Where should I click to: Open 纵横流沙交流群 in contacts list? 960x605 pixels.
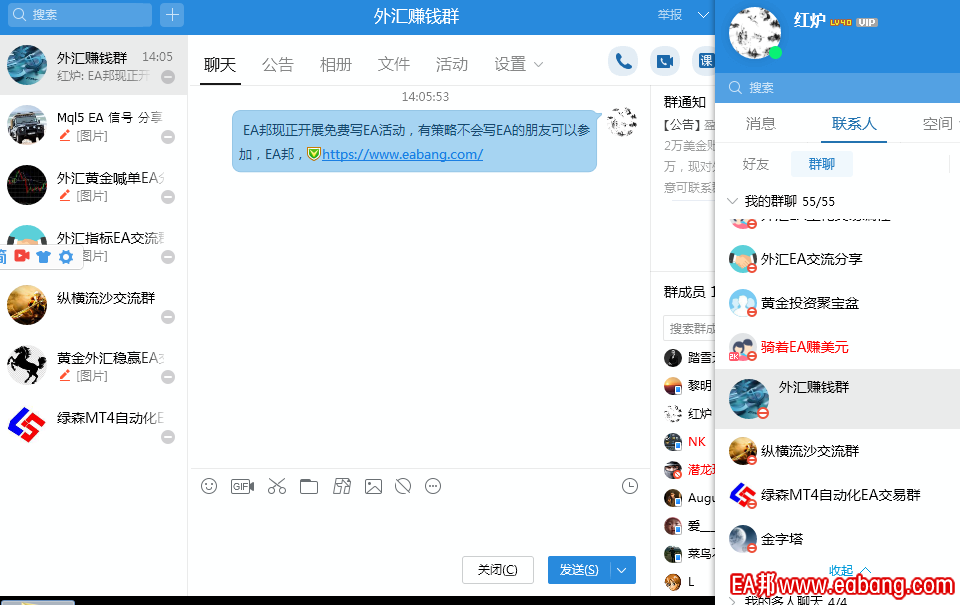pos(837,451)
